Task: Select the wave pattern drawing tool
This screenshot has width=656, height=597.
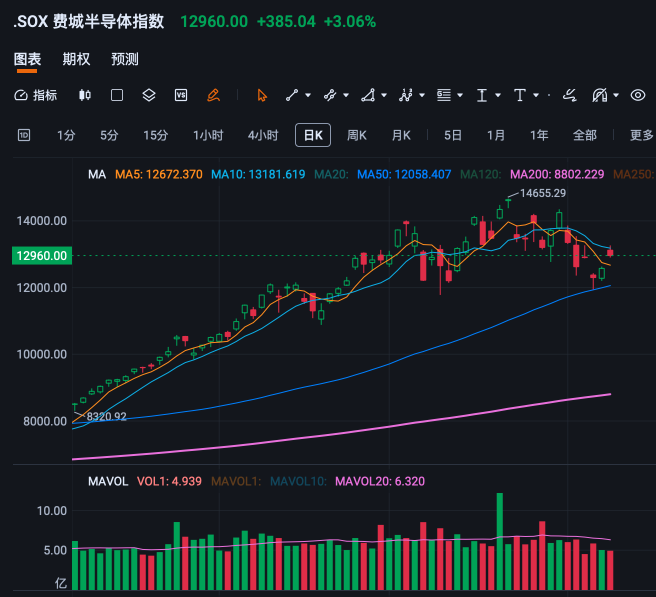Action: 405,95
